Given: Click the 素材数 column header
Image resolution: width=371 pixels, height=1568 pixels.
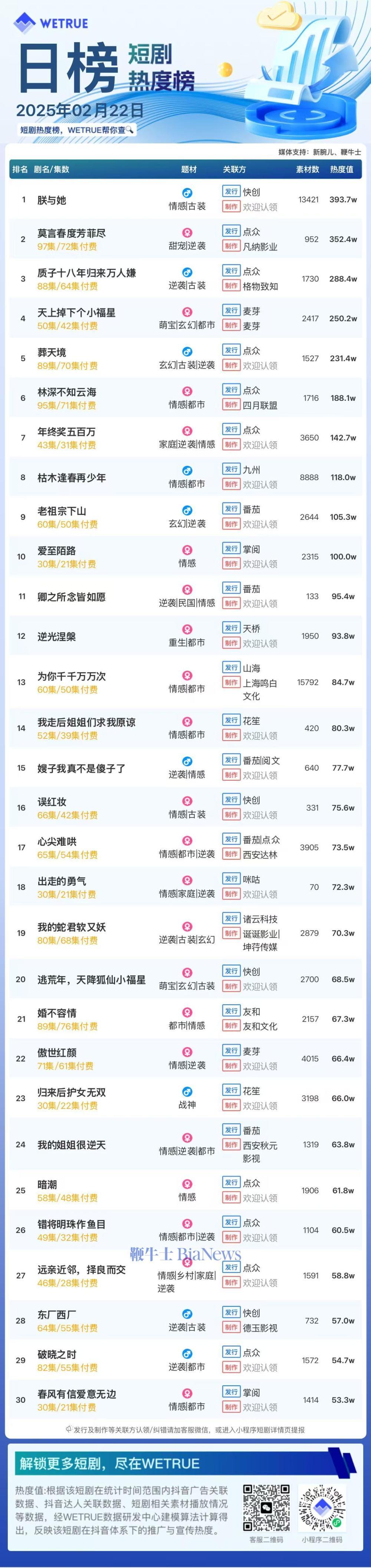Looking at the screenshot, I should pos(308,169).
